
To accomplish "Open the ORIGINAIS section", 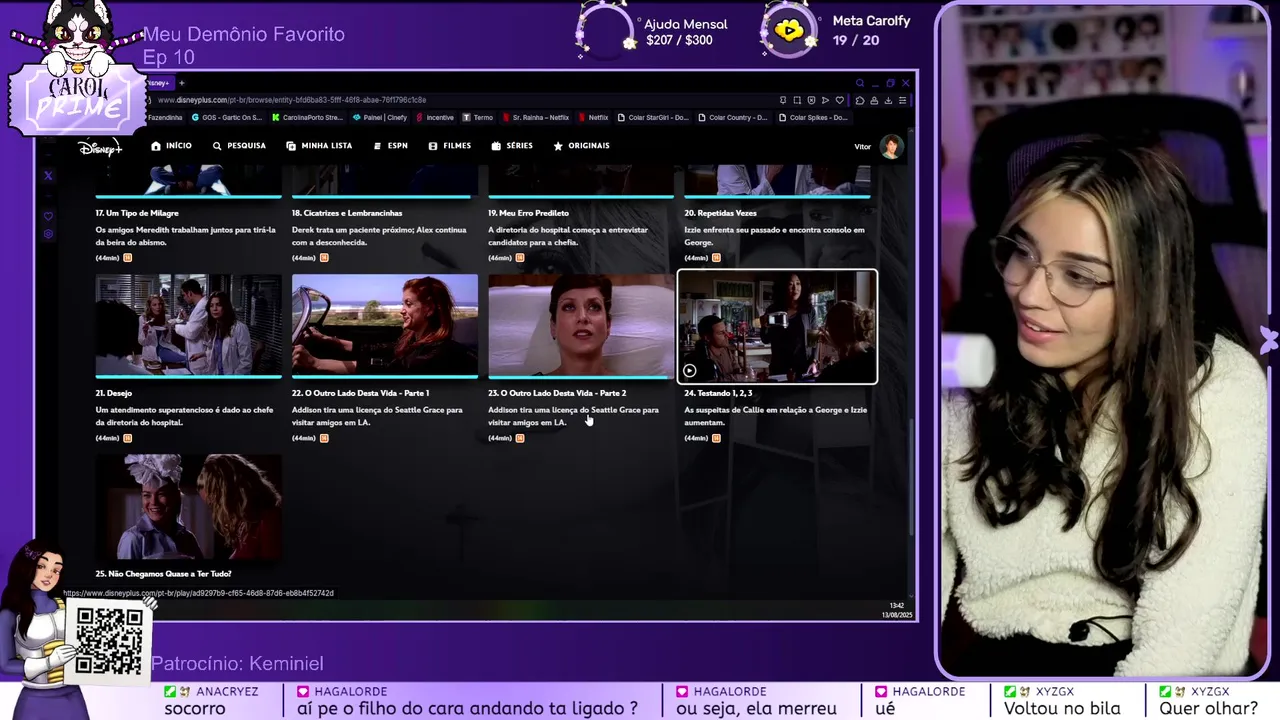I will (x=581, y=146).
